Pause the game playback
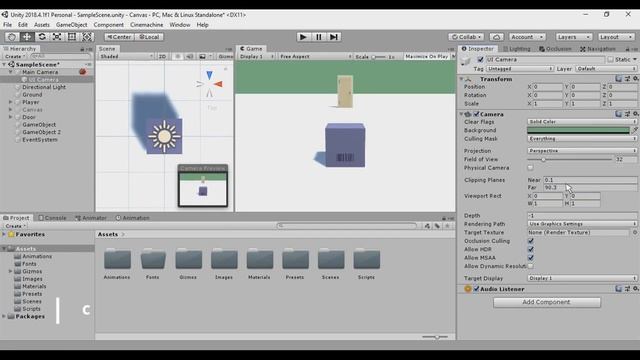This screenshot has height=360, width=640. [318, 37]
